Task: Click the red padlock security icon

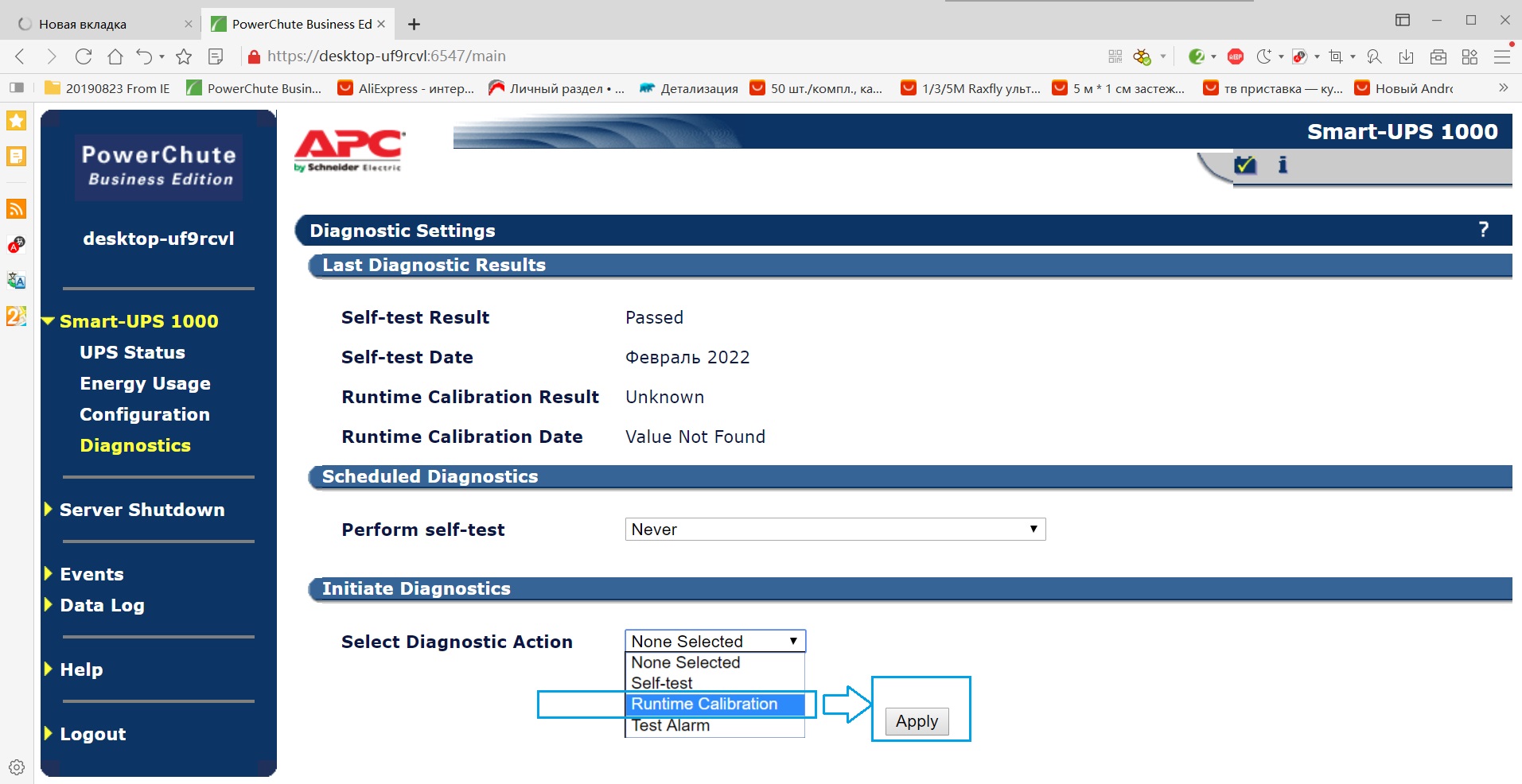Action: 254,56
